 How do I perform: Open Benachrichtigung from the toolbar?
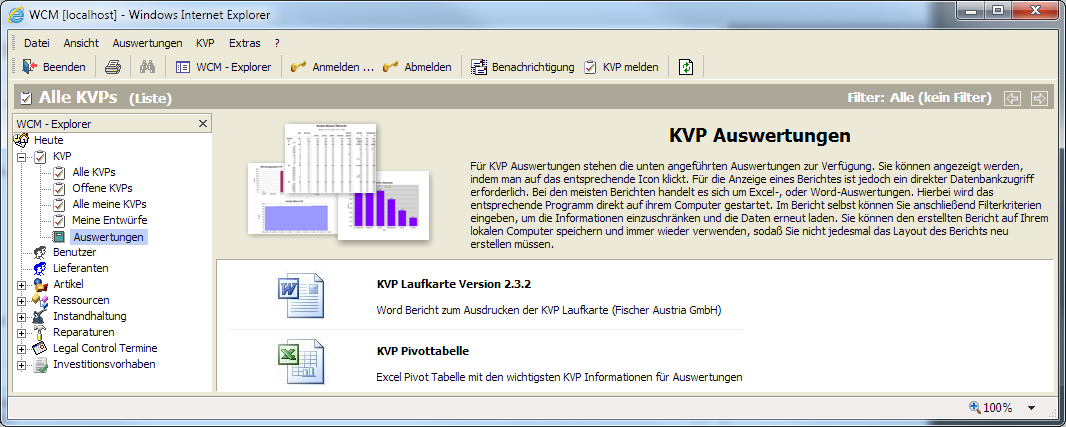[523, 67]
